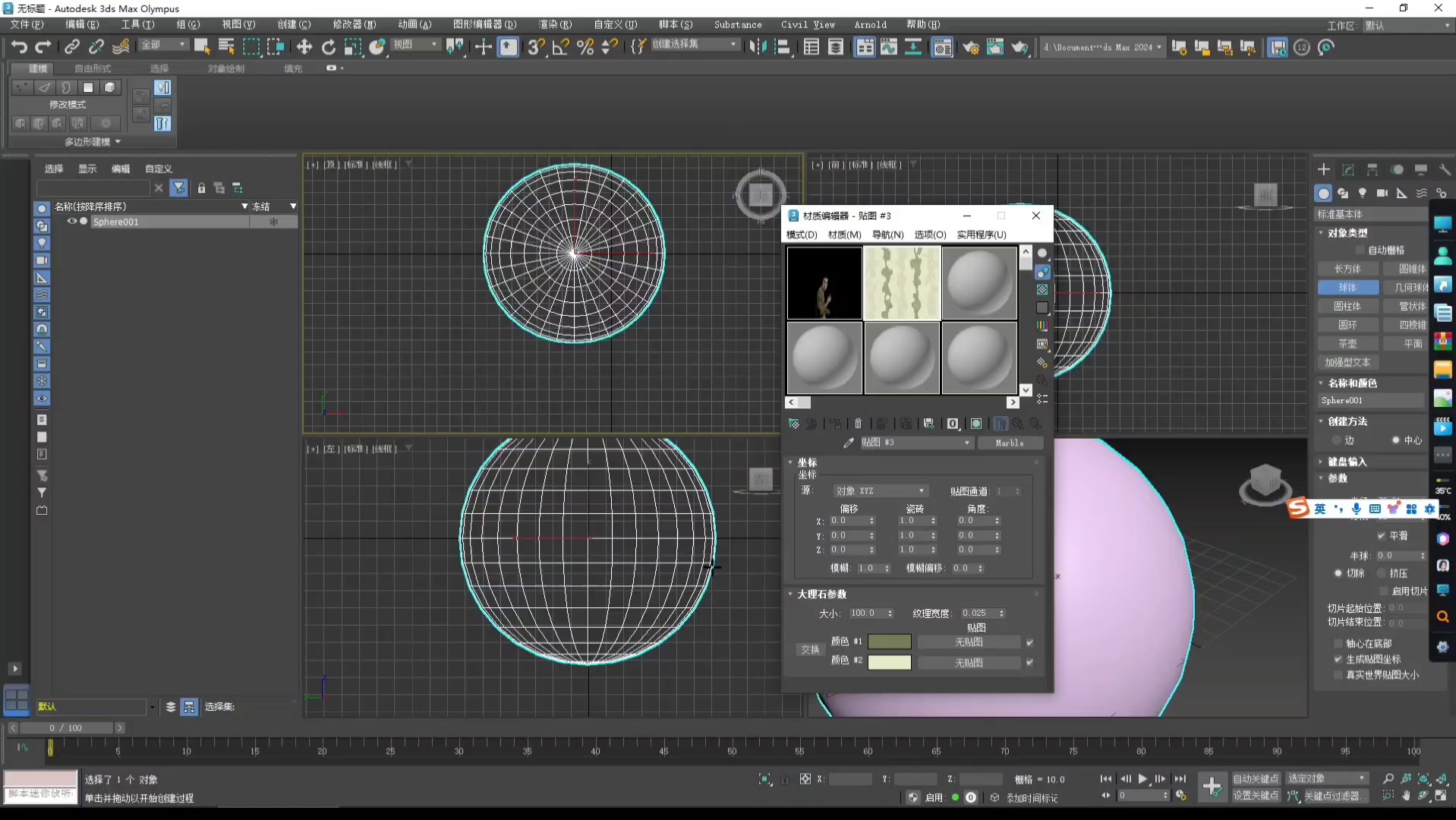The image size is (1456, 820).
Task: Open the selection filter 全部 dropdown
Action: (x=162, y=45)
